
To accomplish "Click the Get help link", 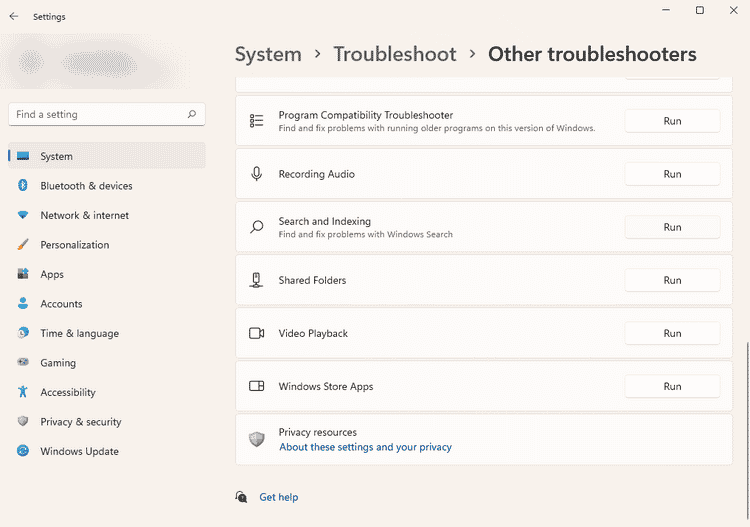I will [278, 497].
